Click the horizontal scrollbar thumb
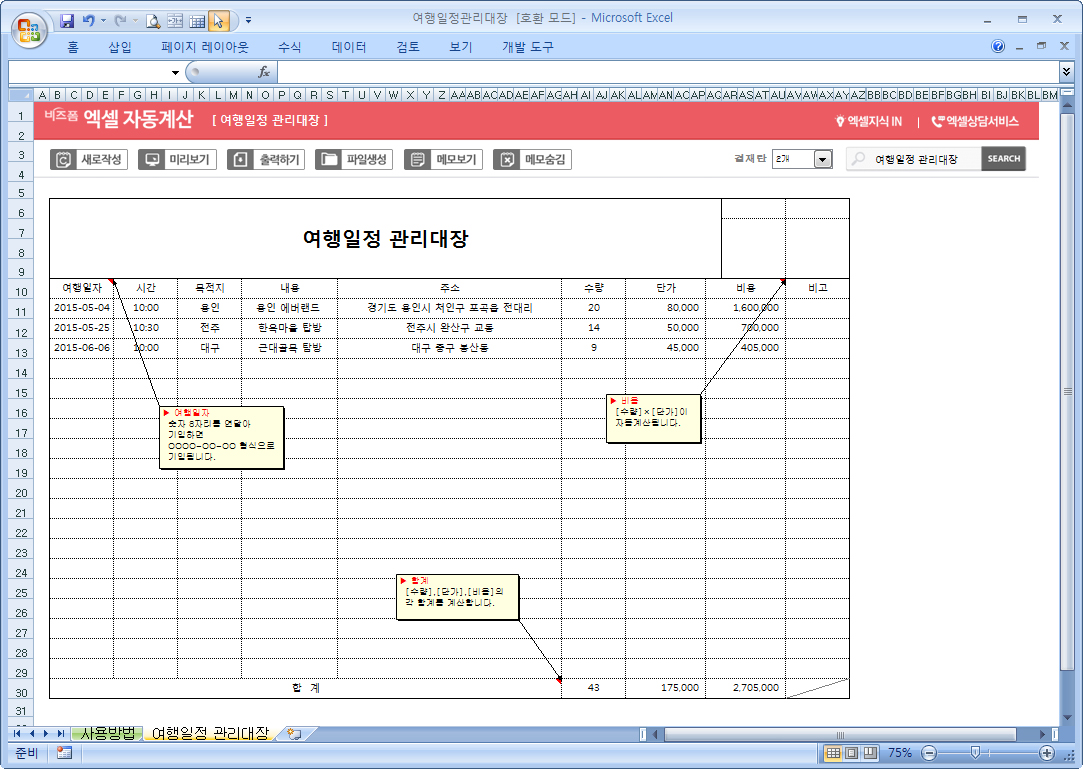The height and width of the screenshot is (769, 1083). pyautogui.click(x=840, y=734)
